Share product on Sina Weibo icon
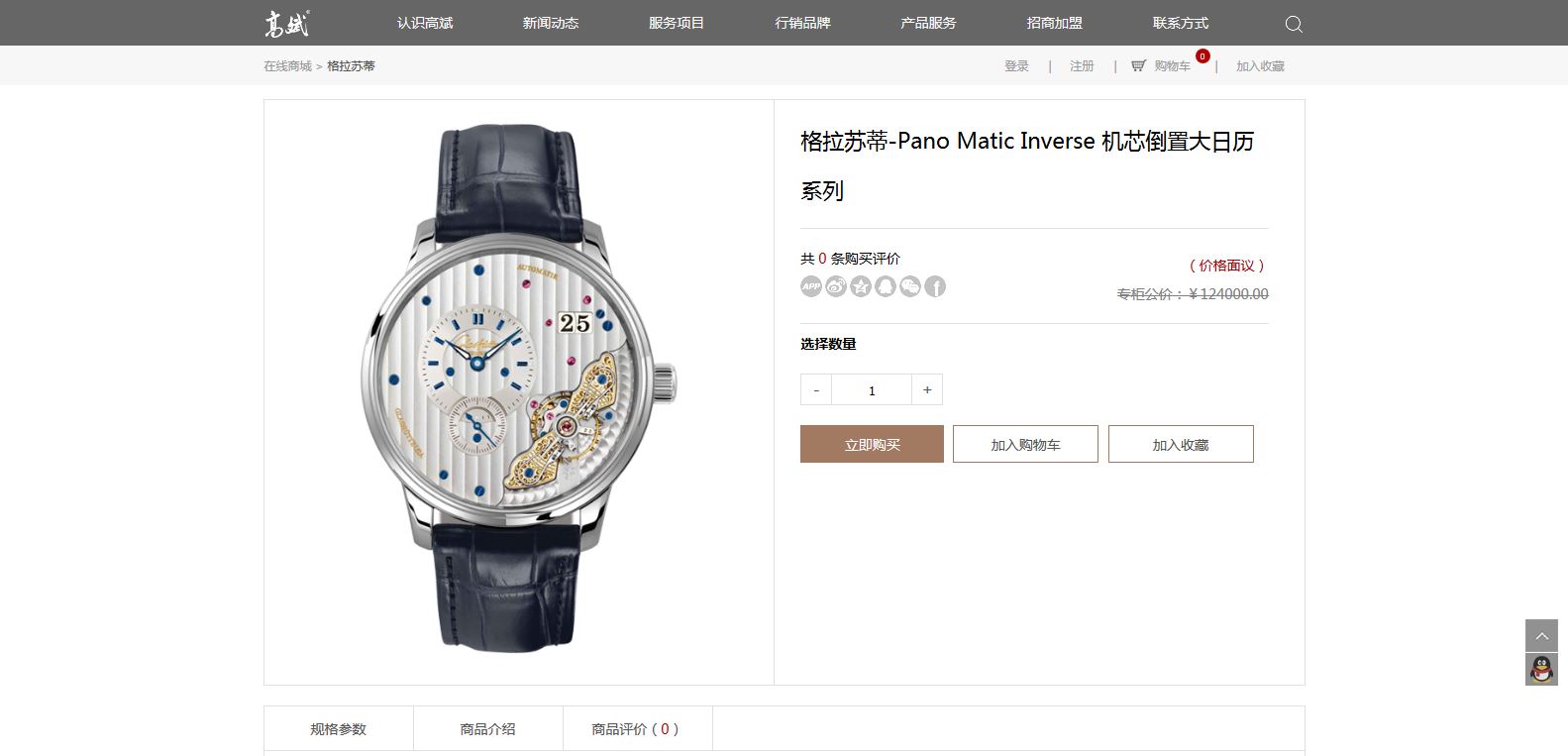The image size is (1568, 756). [x=836, y=286]
